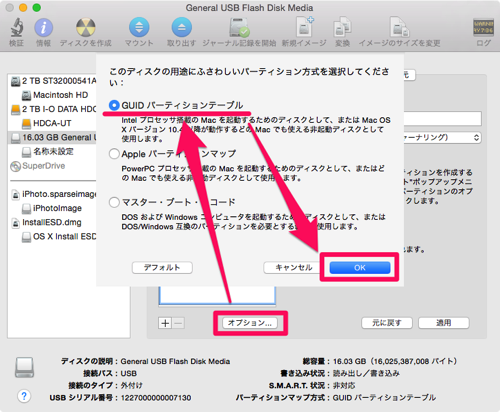Select GUID パーティションテーブル radio button

point(114,105)
